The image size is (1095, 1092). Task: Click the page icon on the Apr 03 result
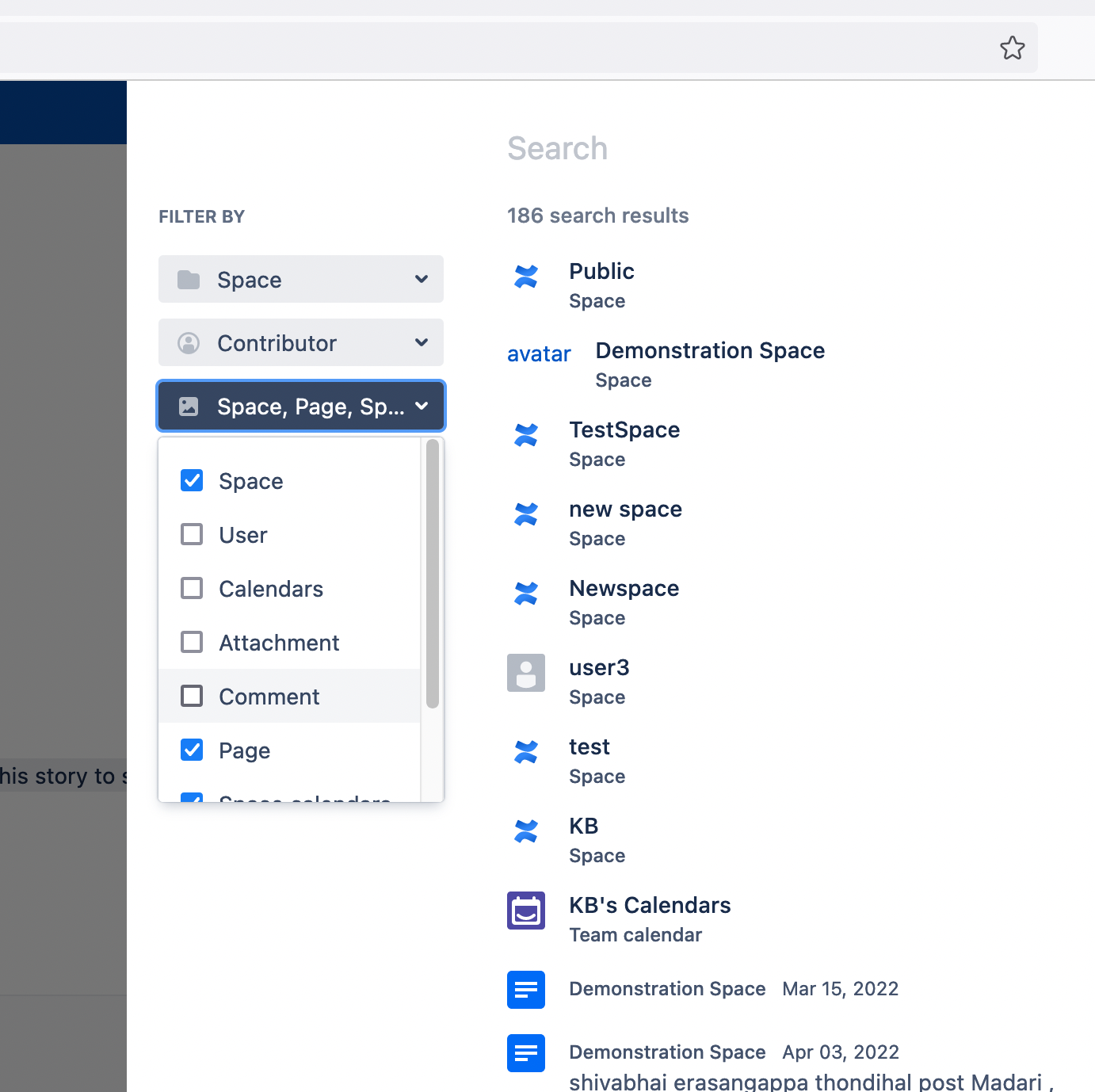click(525, 1053)
